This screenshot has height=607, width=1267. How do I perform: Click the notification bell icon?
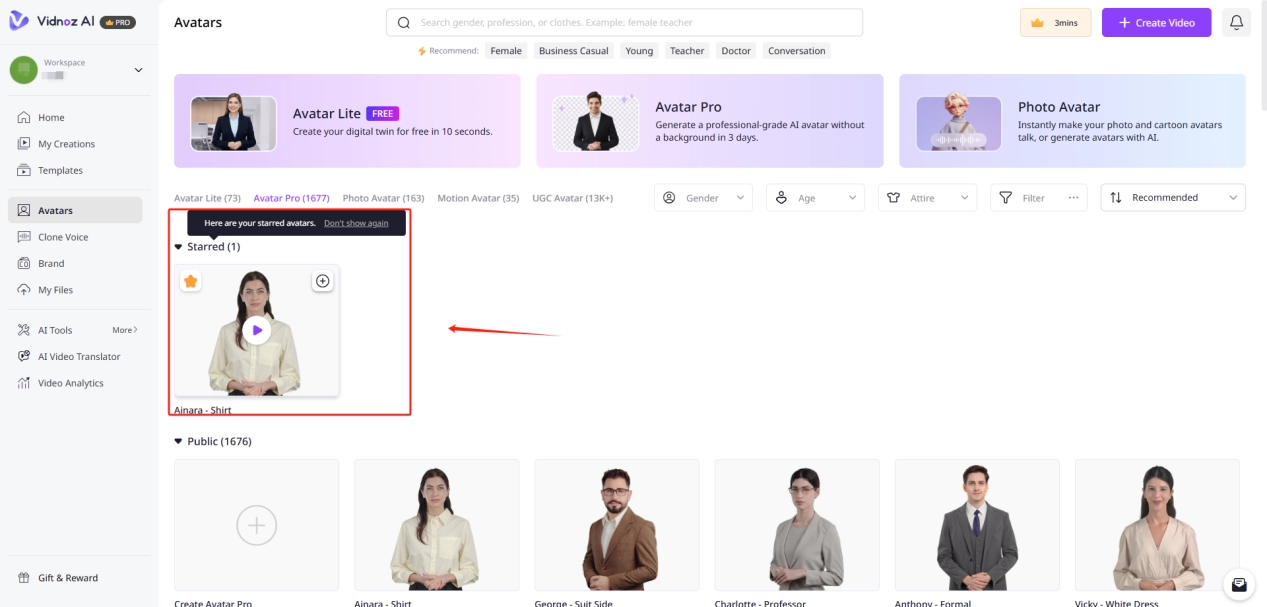pyautogui.click(x=1236, y=22)
